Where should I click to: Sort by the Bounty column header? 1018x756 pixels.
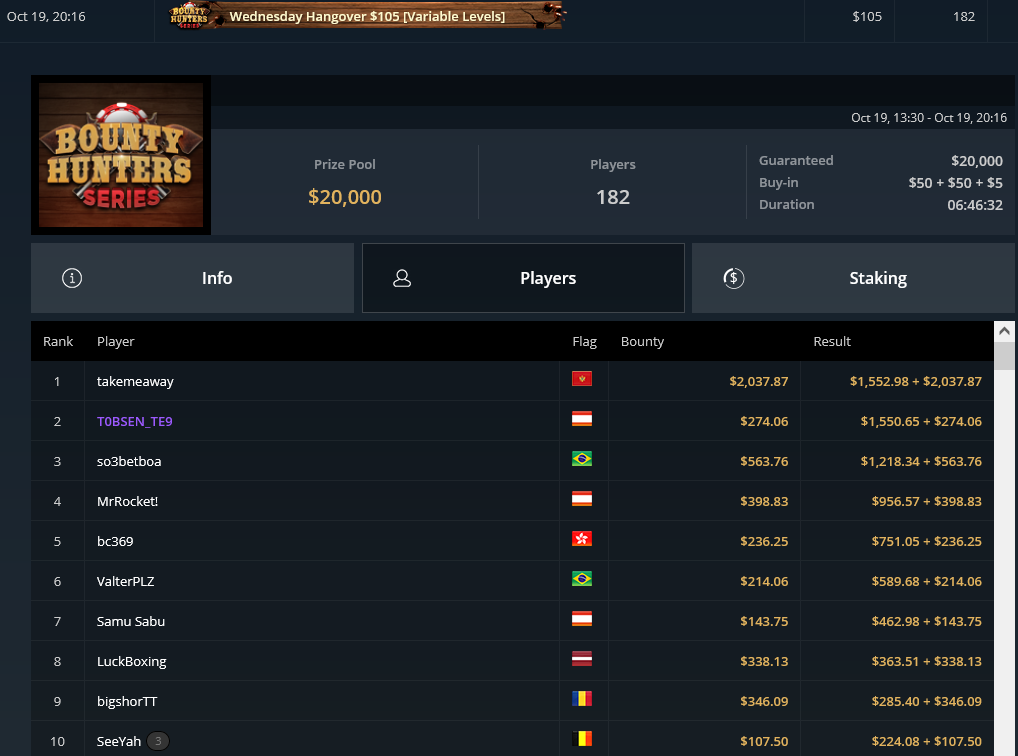pyautogui.click(x=642, y=342)
